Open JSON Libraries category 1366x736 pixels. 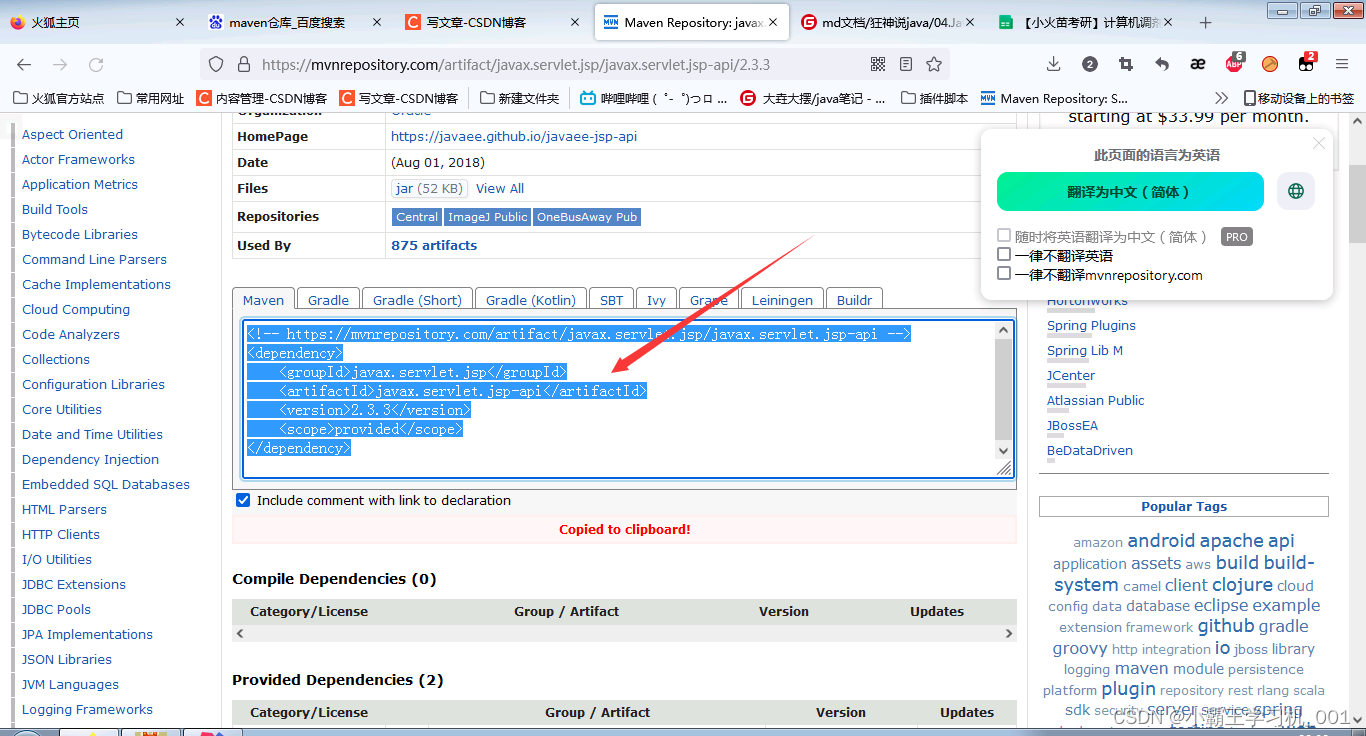pyautogui.click(x=67, y=659)
